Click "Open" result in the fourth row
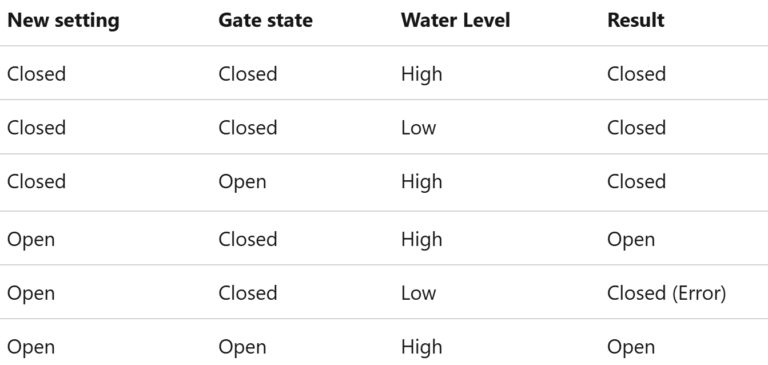 tap(631, 240)
